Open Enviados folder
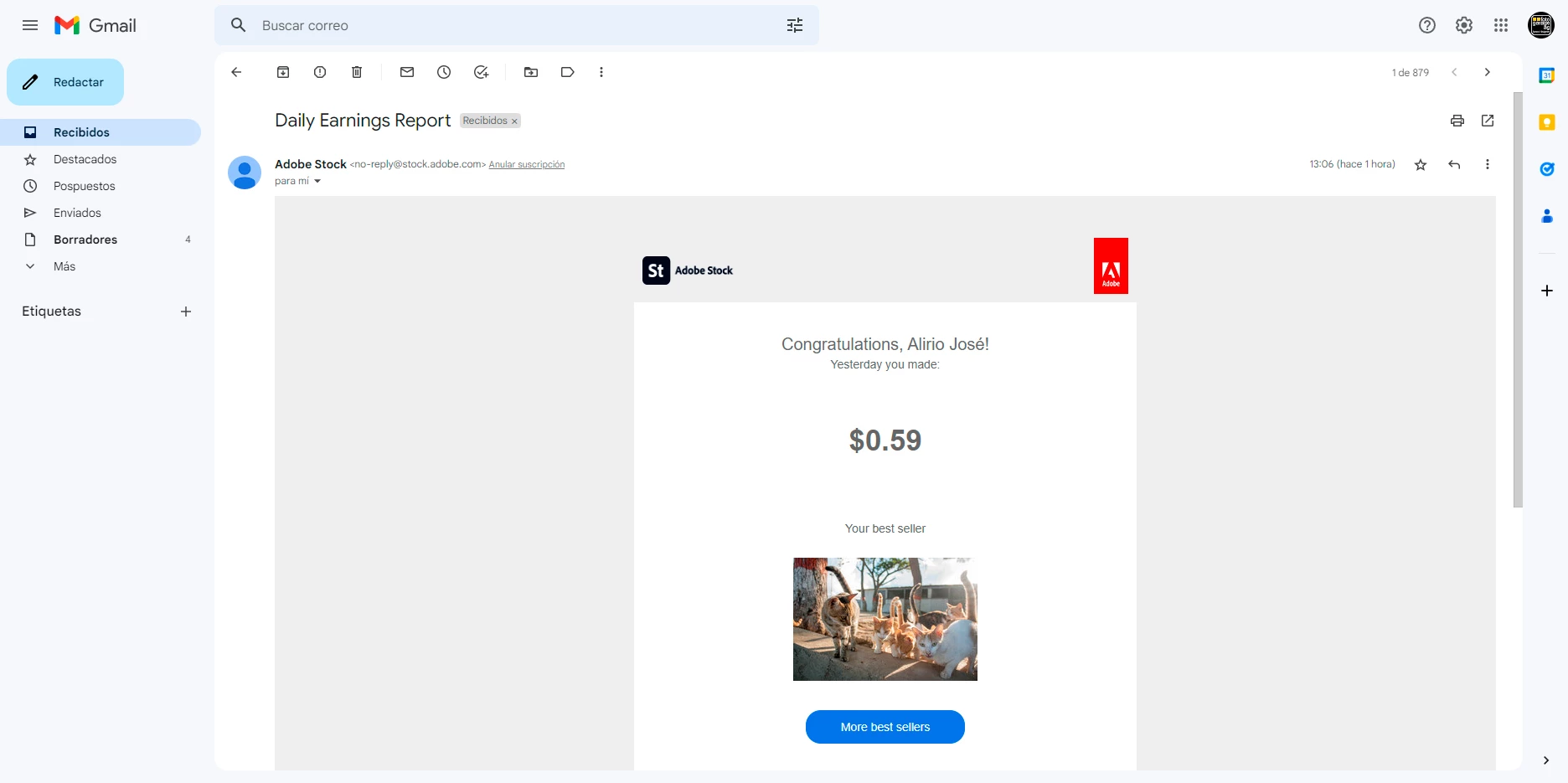1568x783 pixels. point(101,213)
